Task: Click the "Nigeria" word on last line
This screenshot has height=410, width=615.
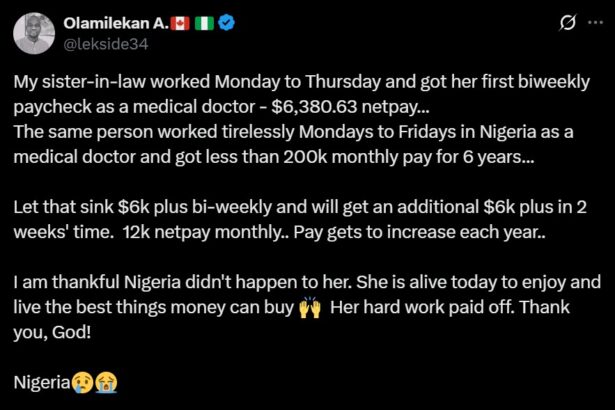Action: [40, 380]
